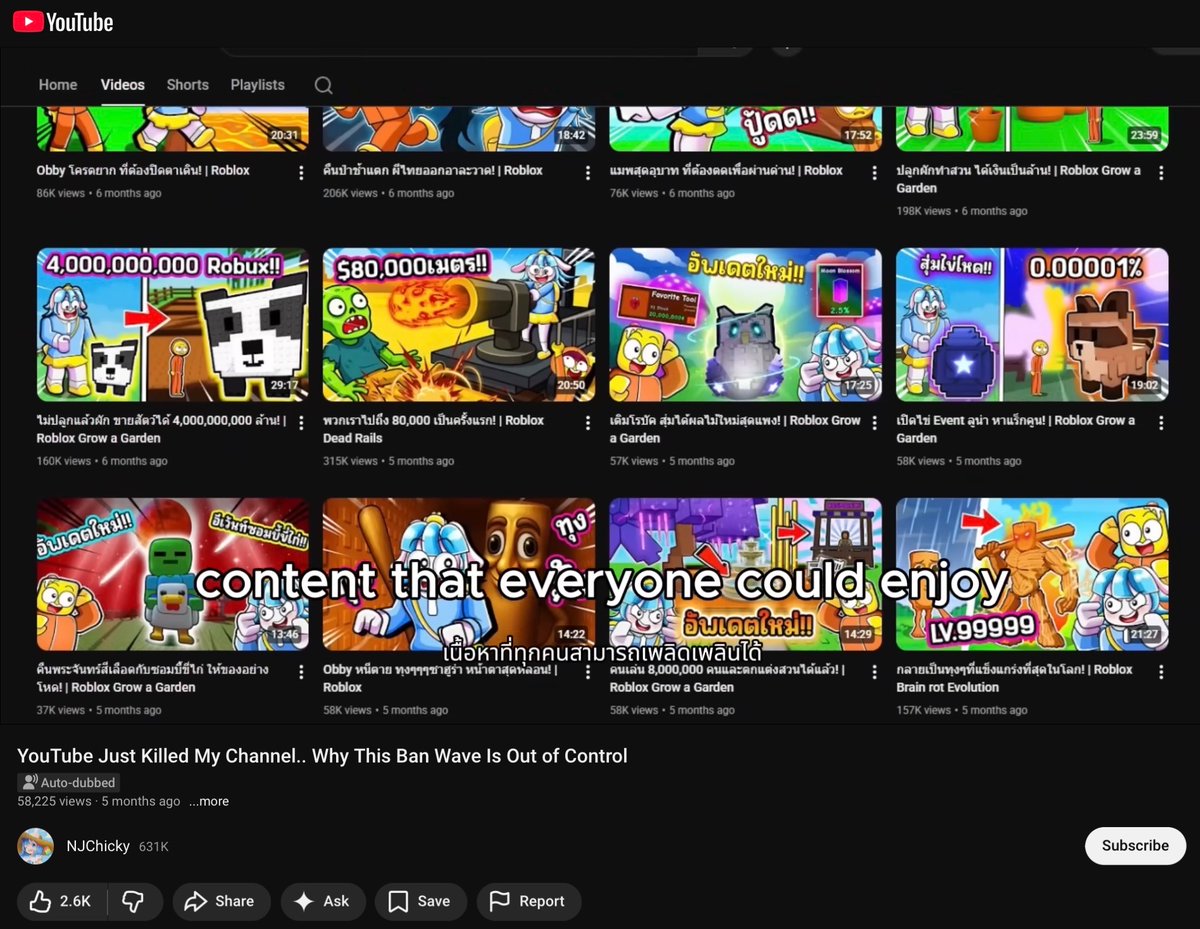The width and height of the screenshot is (1200, 929).
Task: Play the LV.99999 wooden figure thumbnail
Action: click(1032, 574)
